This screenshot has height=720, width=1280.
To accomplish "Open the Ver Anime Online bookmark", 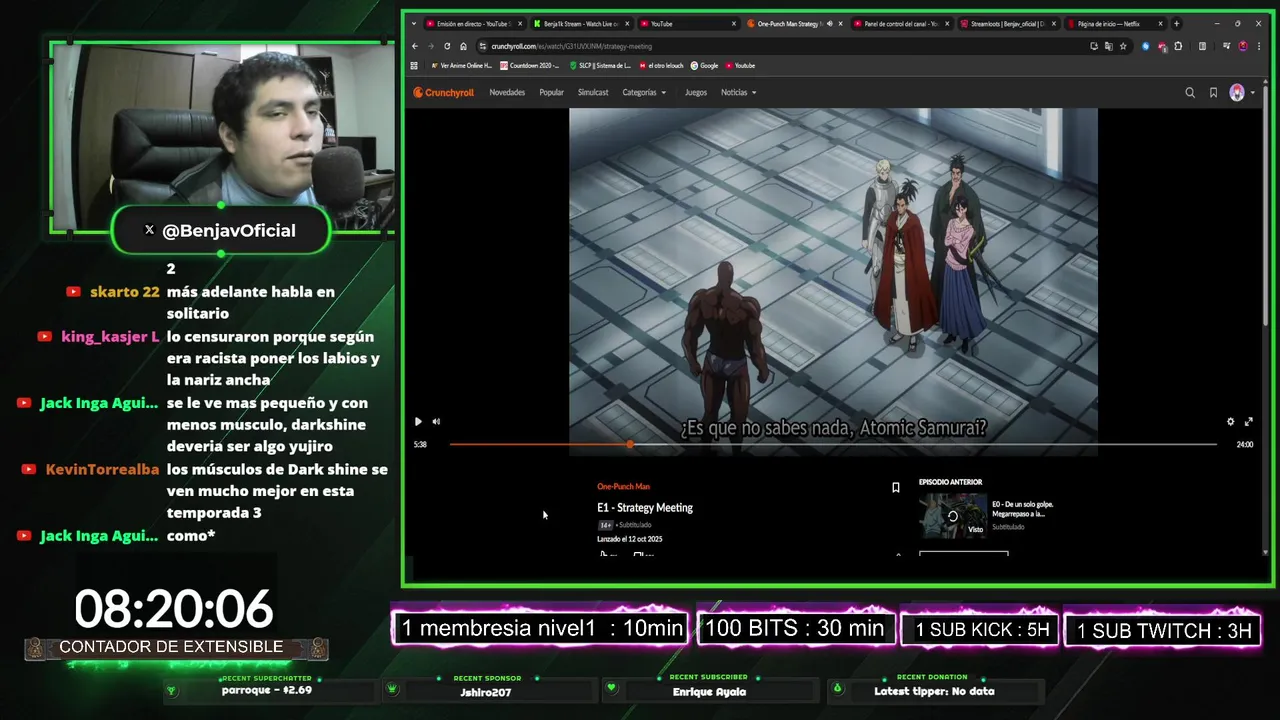I will coord(462,65).
